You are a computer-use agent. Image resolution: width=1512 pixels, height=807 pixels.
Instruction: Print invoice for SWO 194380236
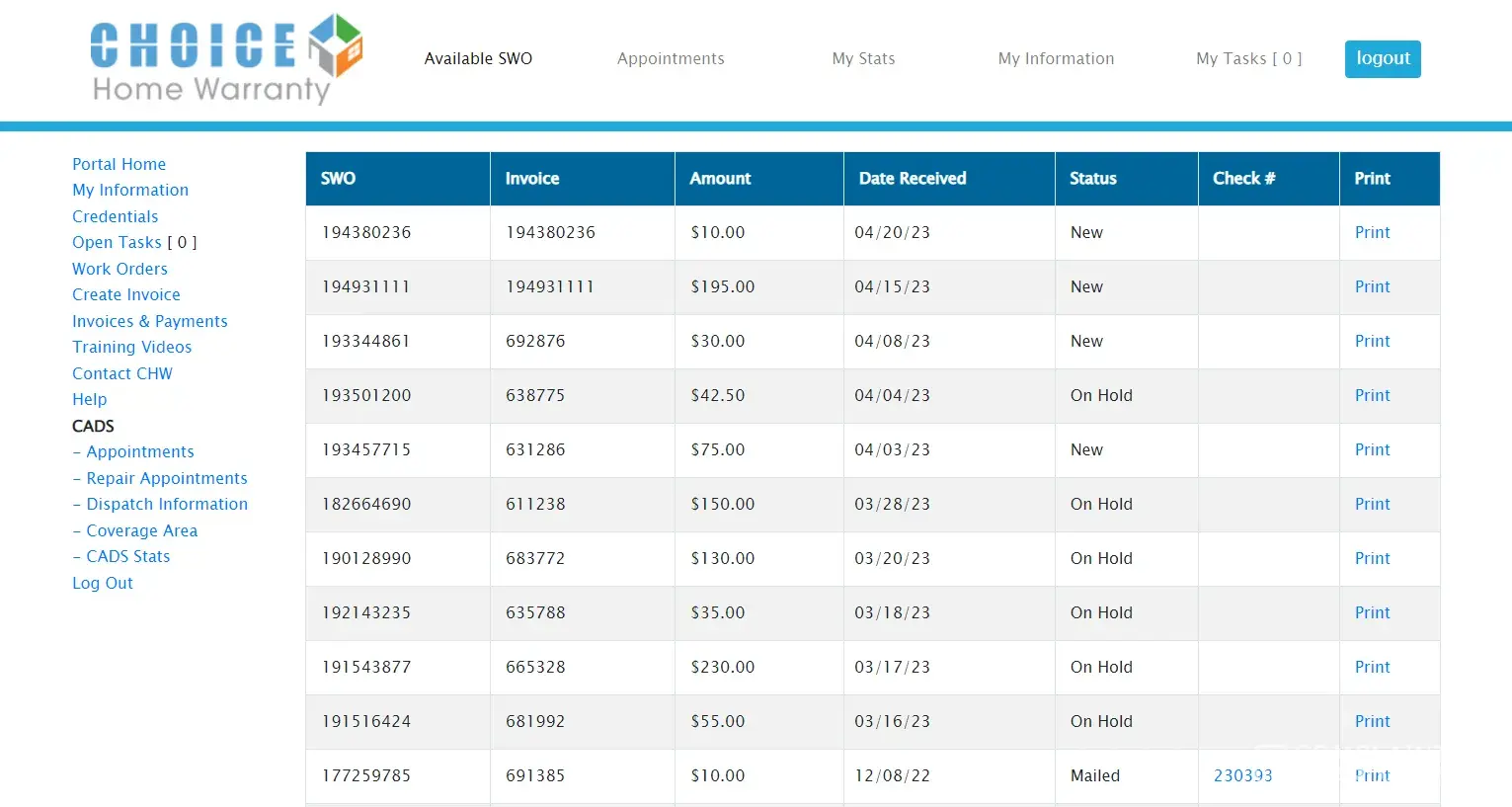pos(1372,232)
